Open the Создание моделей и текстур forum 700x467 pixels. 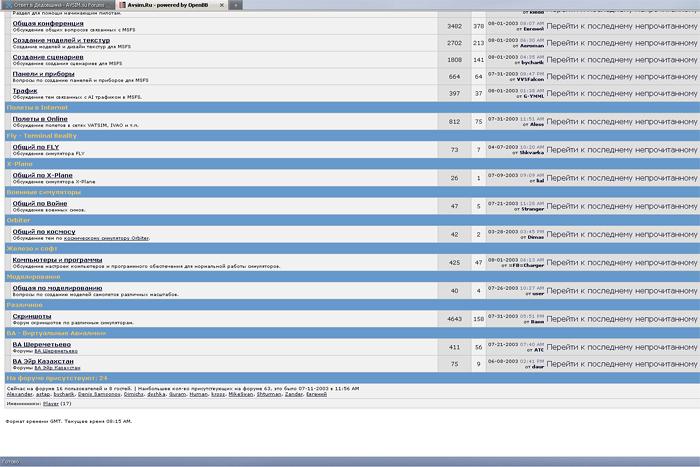point(61,40)
